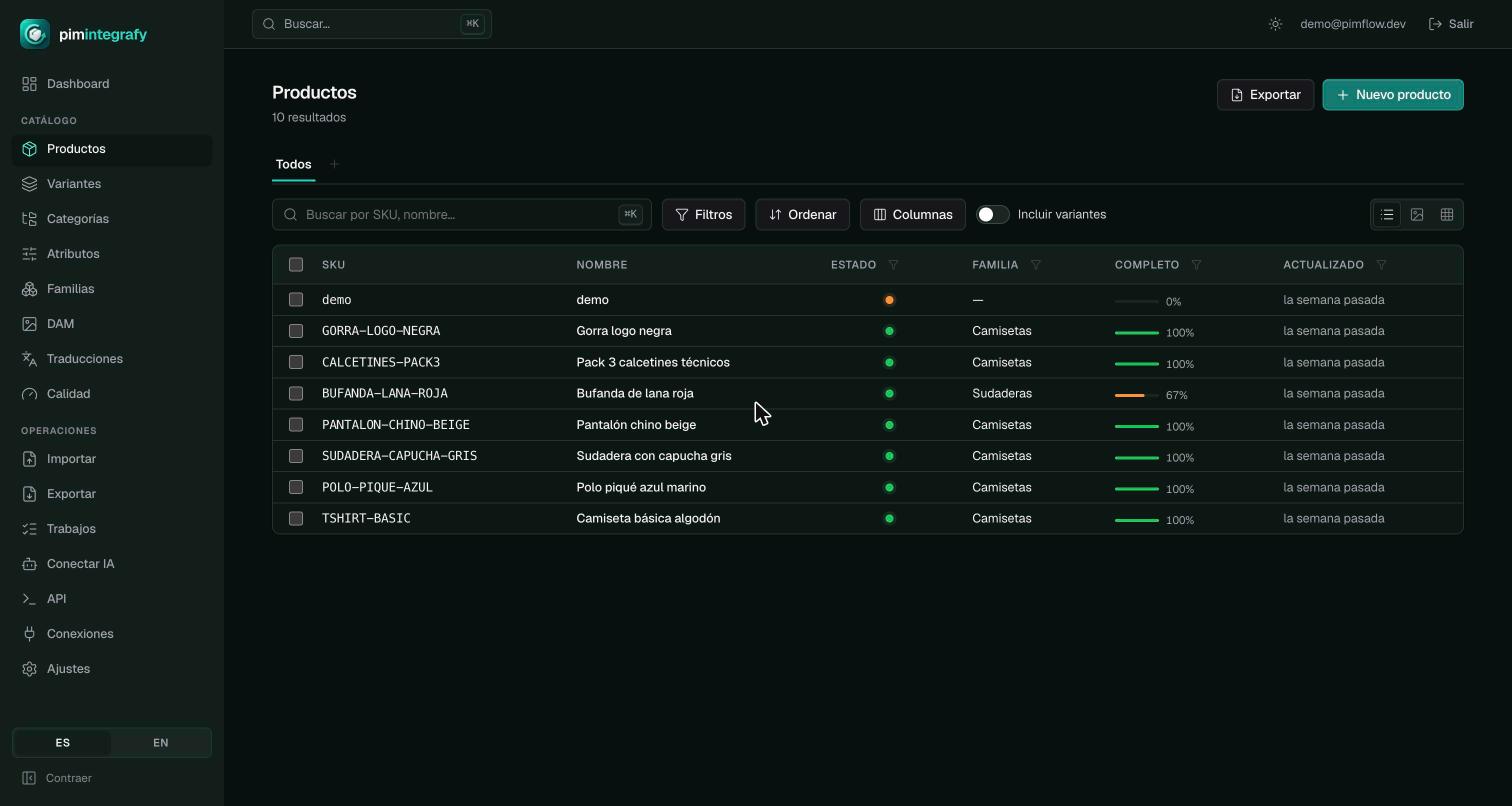
Task: Open Trabajos menu item
Action: click(112, 529)
